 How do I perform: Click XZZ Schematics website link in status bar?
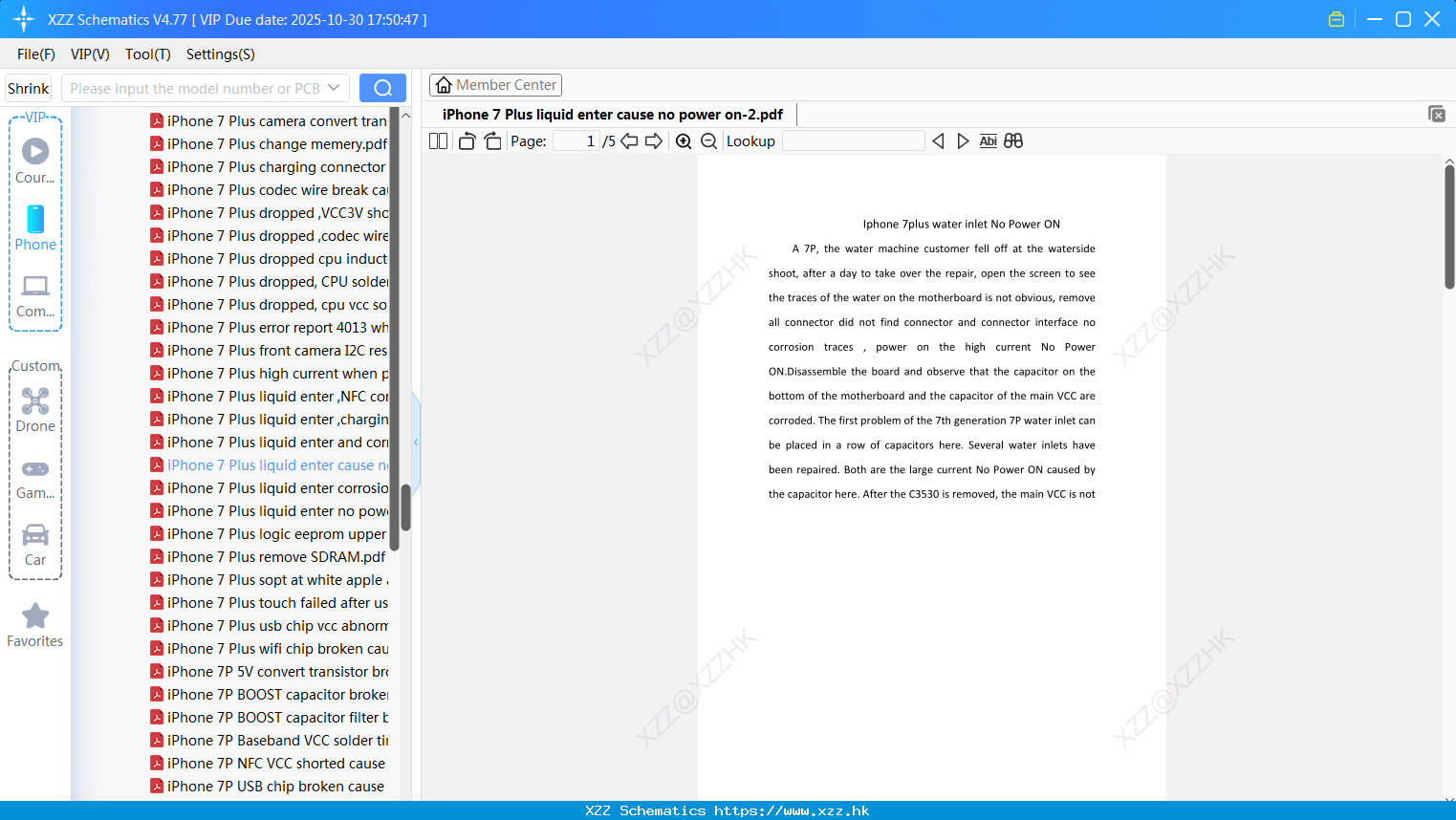pyautogui.click(x=728, y=810)
